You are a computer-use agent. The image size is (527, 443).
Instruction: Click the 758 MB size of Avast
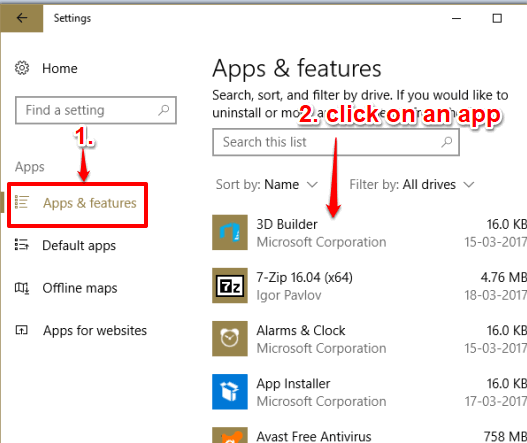tap(505, 436)
